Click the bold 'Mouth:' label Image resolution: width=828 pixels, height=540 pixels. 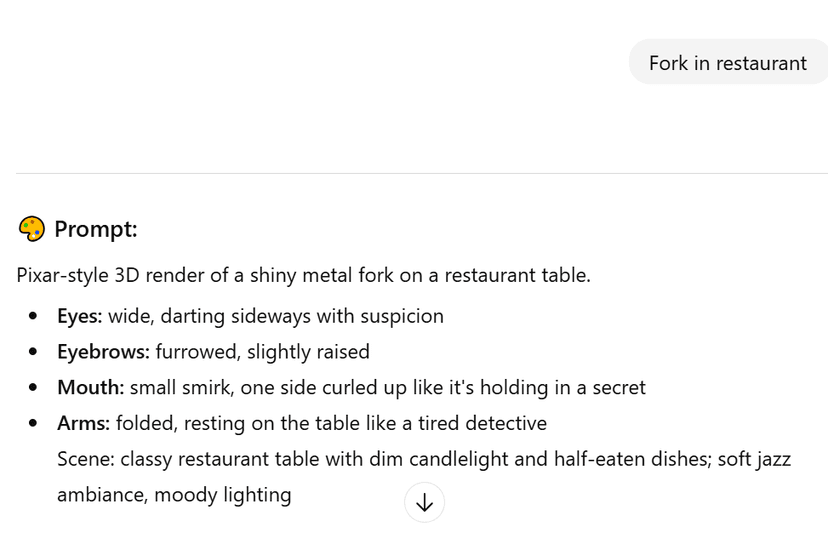click(91, 387)
